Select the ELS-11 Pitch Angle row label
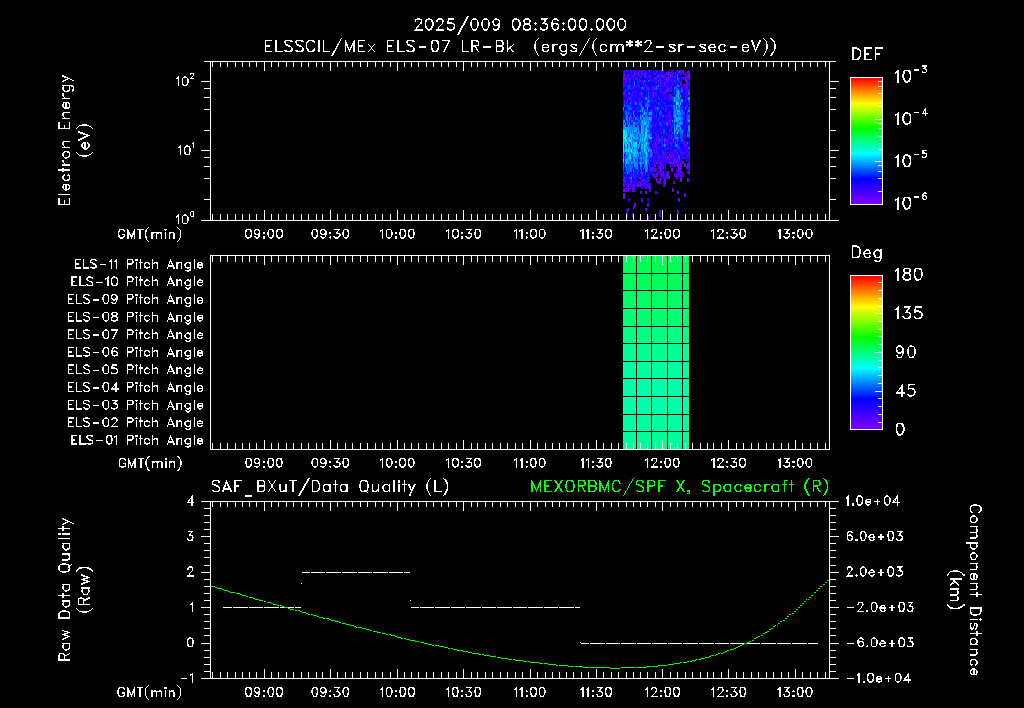1024x708 pixels. (138, 265)
